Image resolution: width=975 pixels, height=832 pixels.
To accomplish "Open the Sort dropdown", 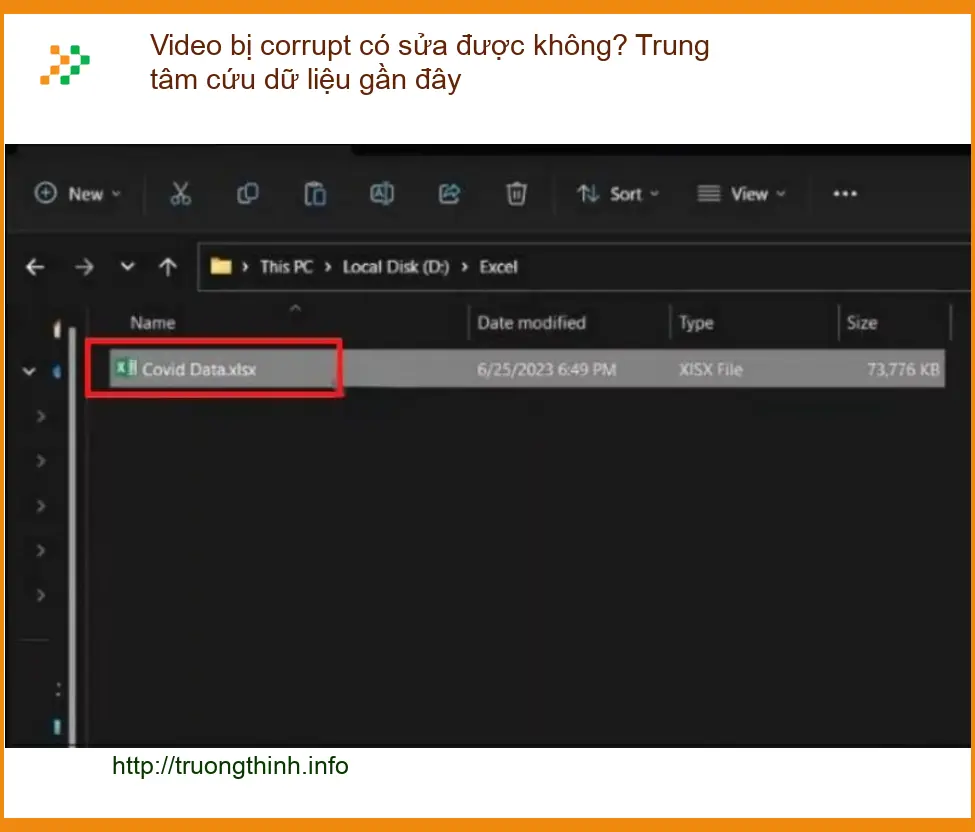I will click(617, 194).
